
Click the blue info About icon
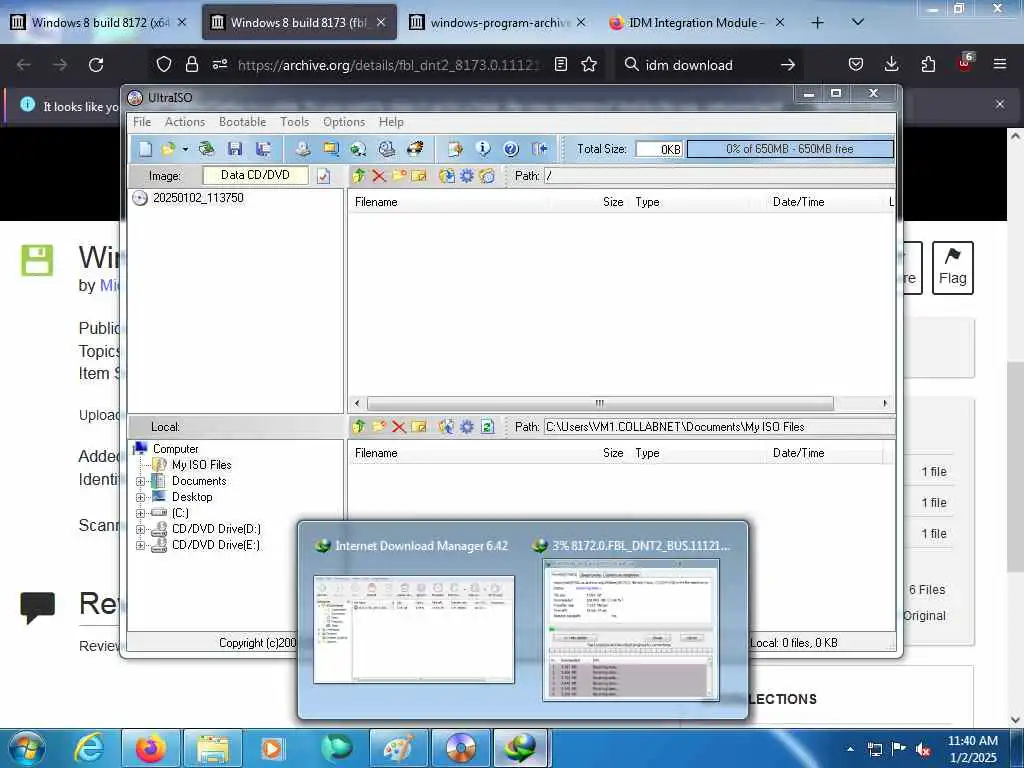tap(483, 149)
